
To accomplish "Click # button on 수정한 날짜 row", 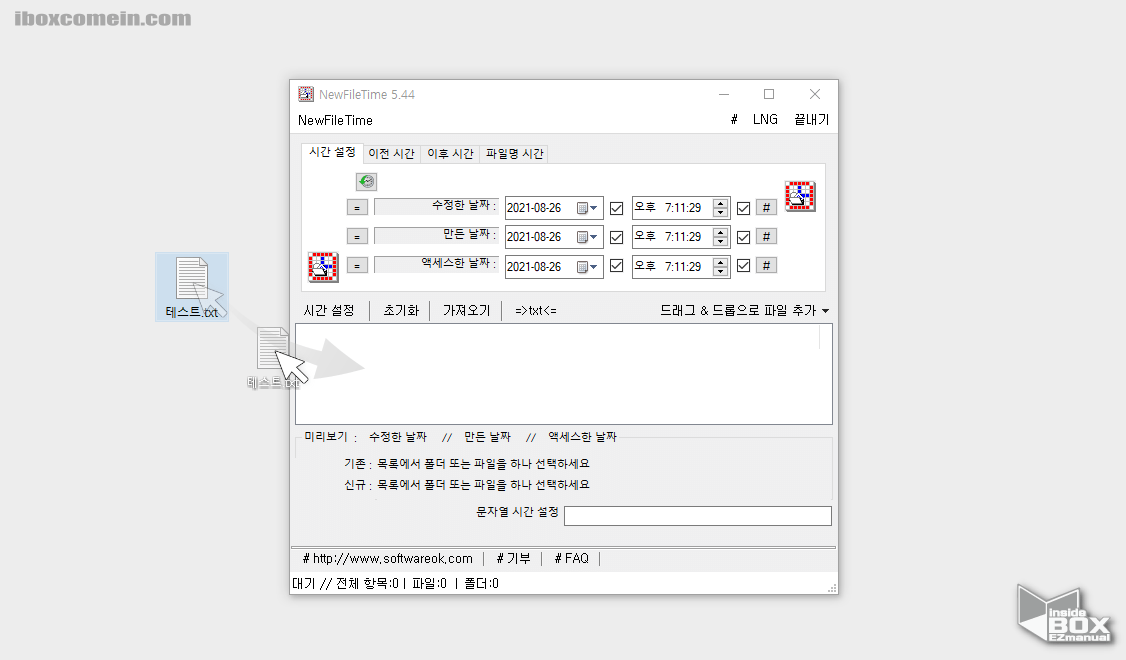I will 766,208.
